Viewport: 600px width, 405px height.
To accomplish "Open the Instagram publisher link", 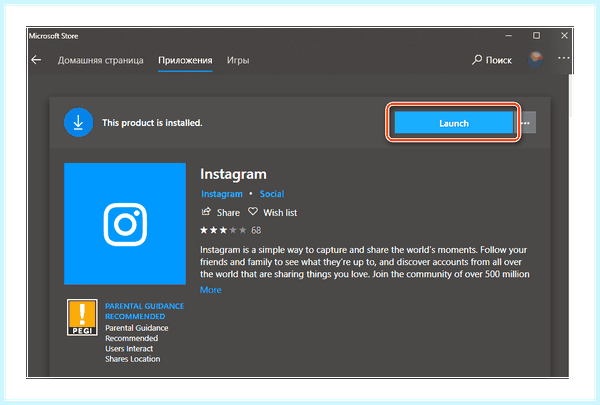I will point(222,194).
